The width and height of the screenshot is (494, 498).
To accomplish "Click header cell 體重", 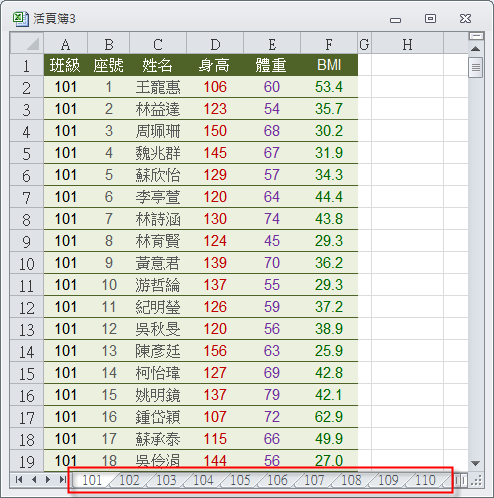I will coord(272,65).
